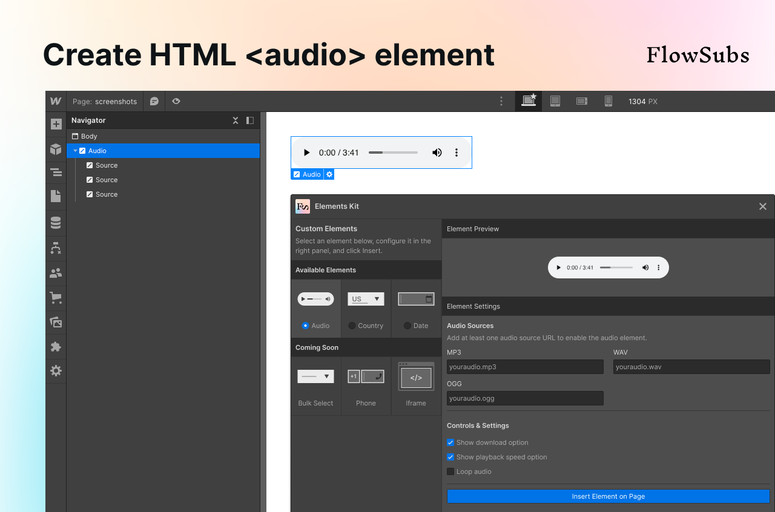Click the Page: screenshots selector
This screenshot has height=512, width=775.
[x=105, y=101]
